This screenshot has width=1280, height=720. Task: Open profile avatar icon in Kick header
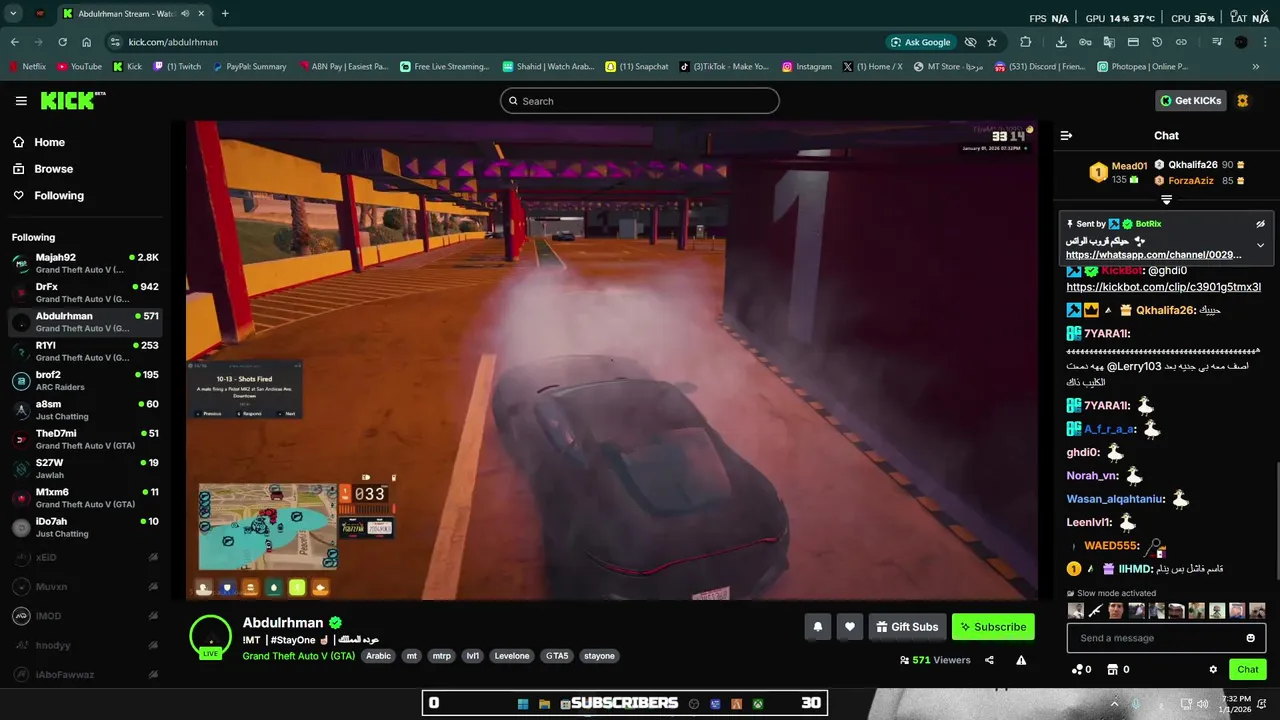click(x=1243, y=101)
